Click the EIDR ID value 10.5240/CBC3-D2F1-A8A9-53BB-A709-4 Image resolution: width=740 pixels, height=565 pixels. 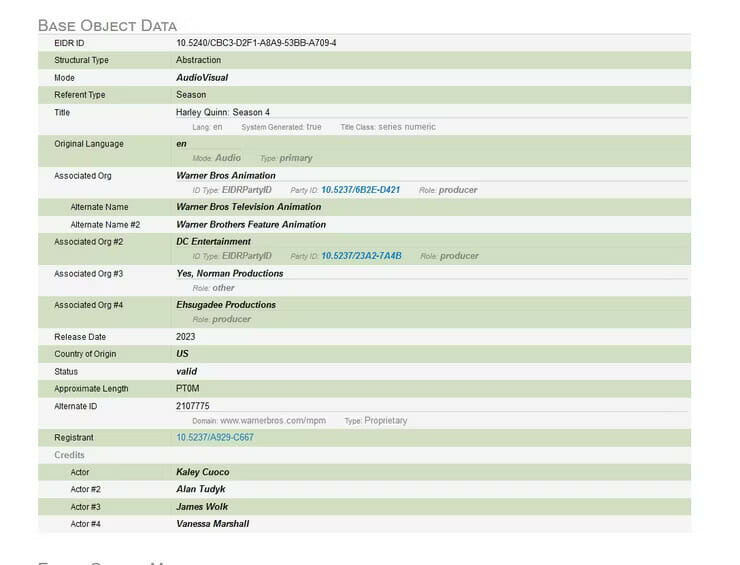256,43
